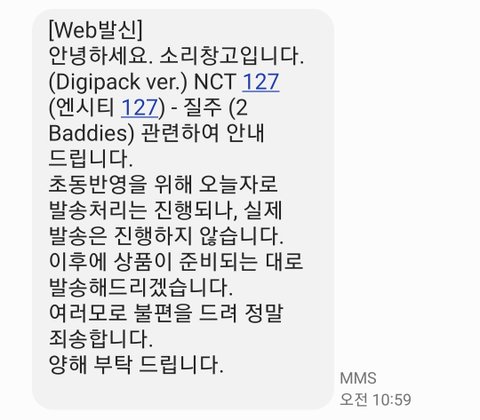Click the [Web발신] header text
The width and height of the screenshot is (480, 420).
(x=96, y=30)
